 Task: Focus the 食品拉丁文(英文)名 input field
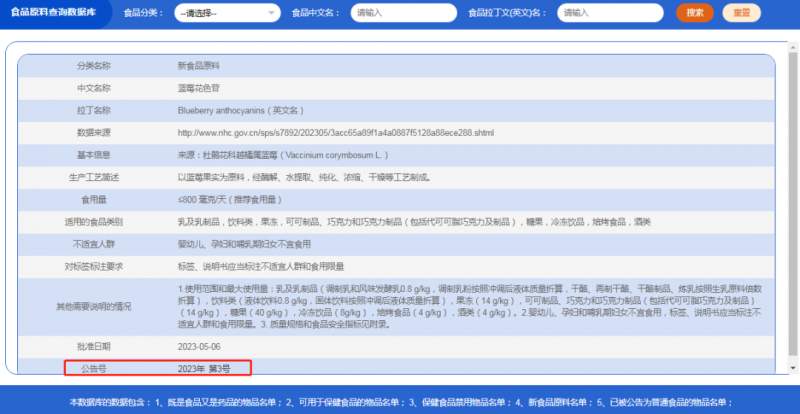613,13
